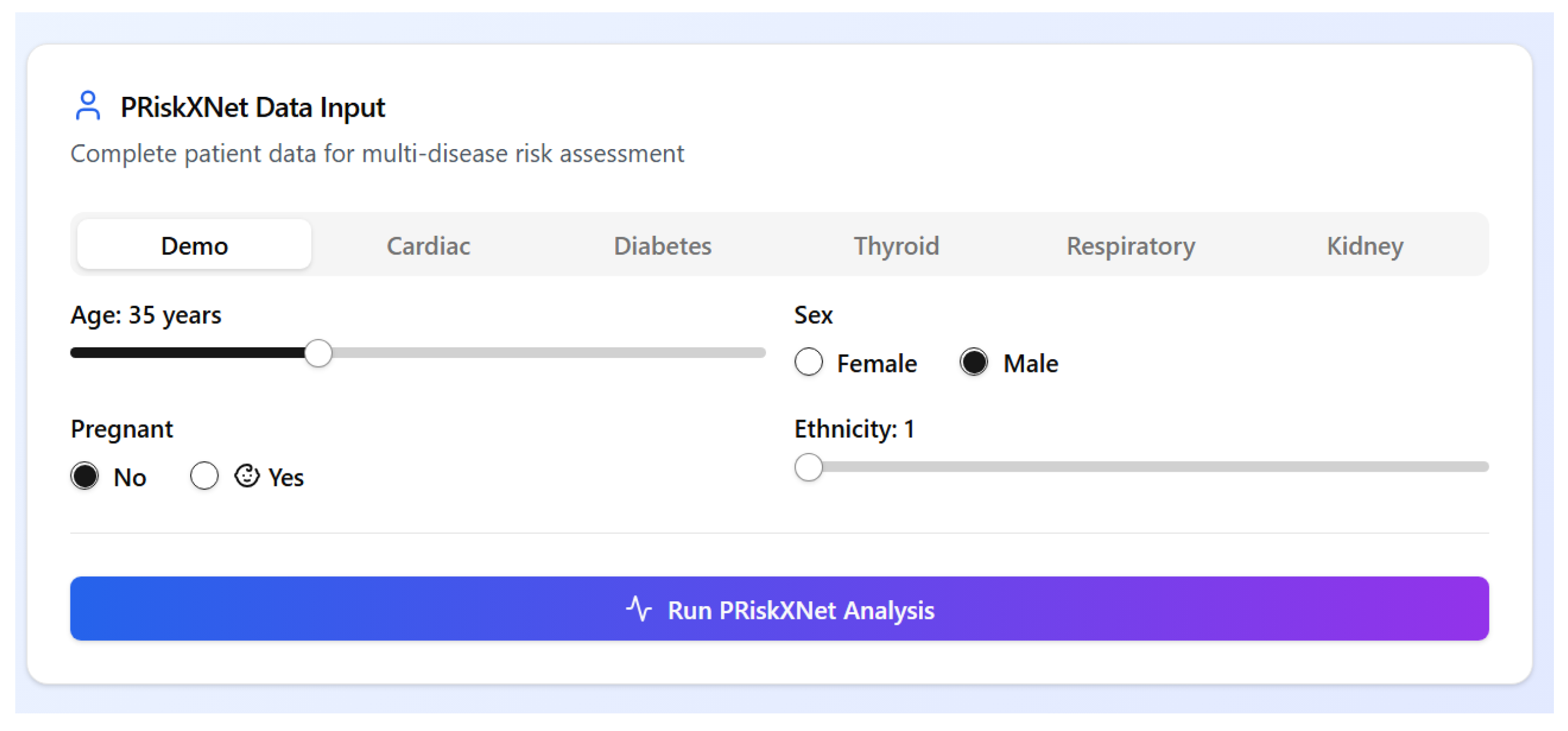
Task: Click the Female label text
Action: [x=876, y=364]
